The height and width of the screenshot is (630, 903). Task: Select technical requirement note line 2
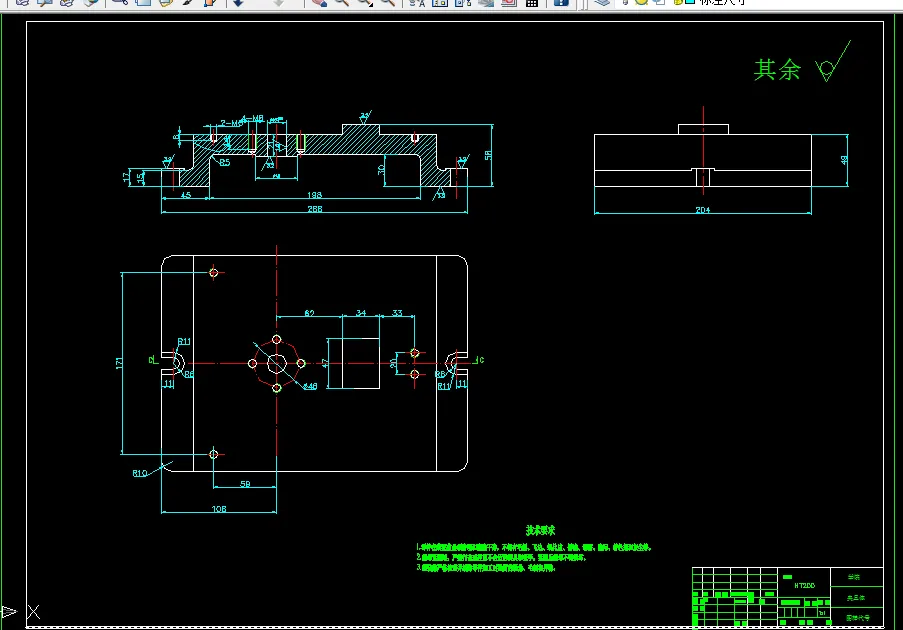(x=501, y=557)
